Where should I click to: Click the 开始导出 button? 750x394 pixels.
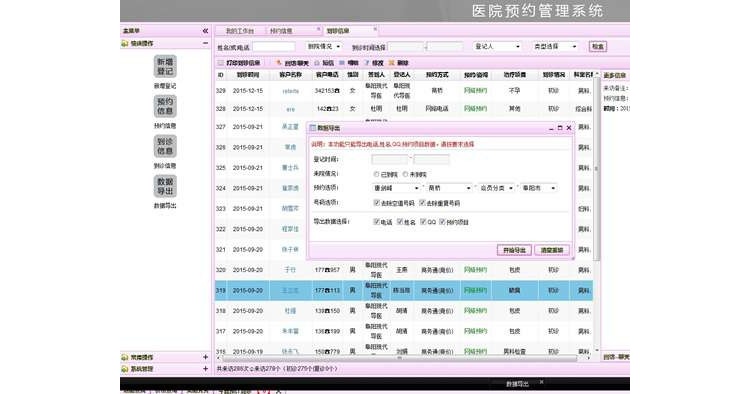pyautogui.click(x=514, y=250)
